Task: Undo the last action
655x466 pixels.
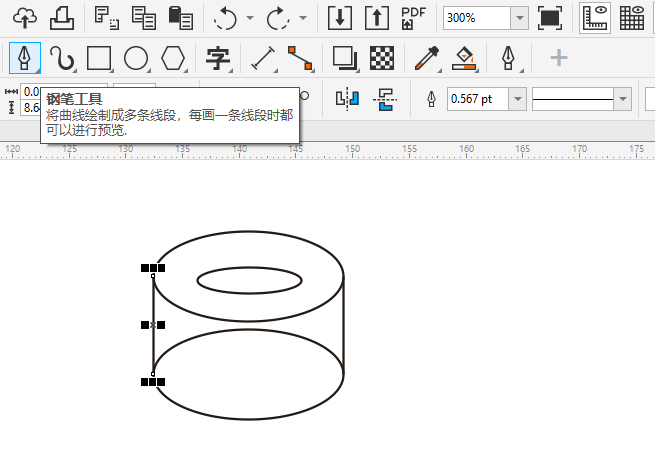Action: click(x=225, y=18)
